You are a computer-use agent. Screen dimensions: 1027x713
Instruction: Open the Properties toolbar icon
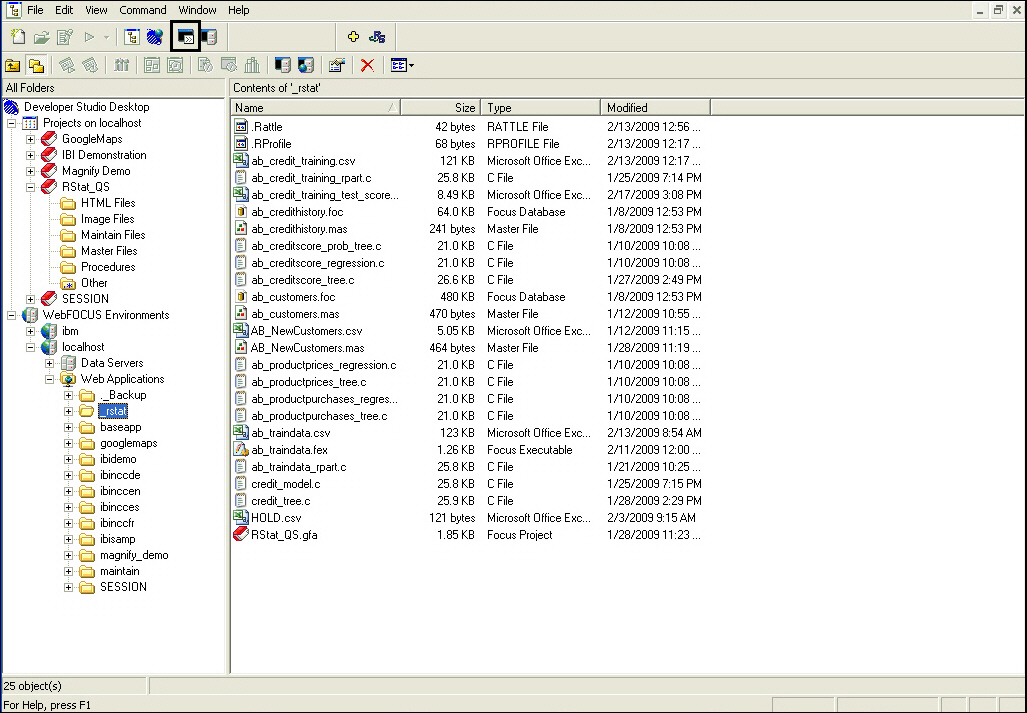click(337, 65)
